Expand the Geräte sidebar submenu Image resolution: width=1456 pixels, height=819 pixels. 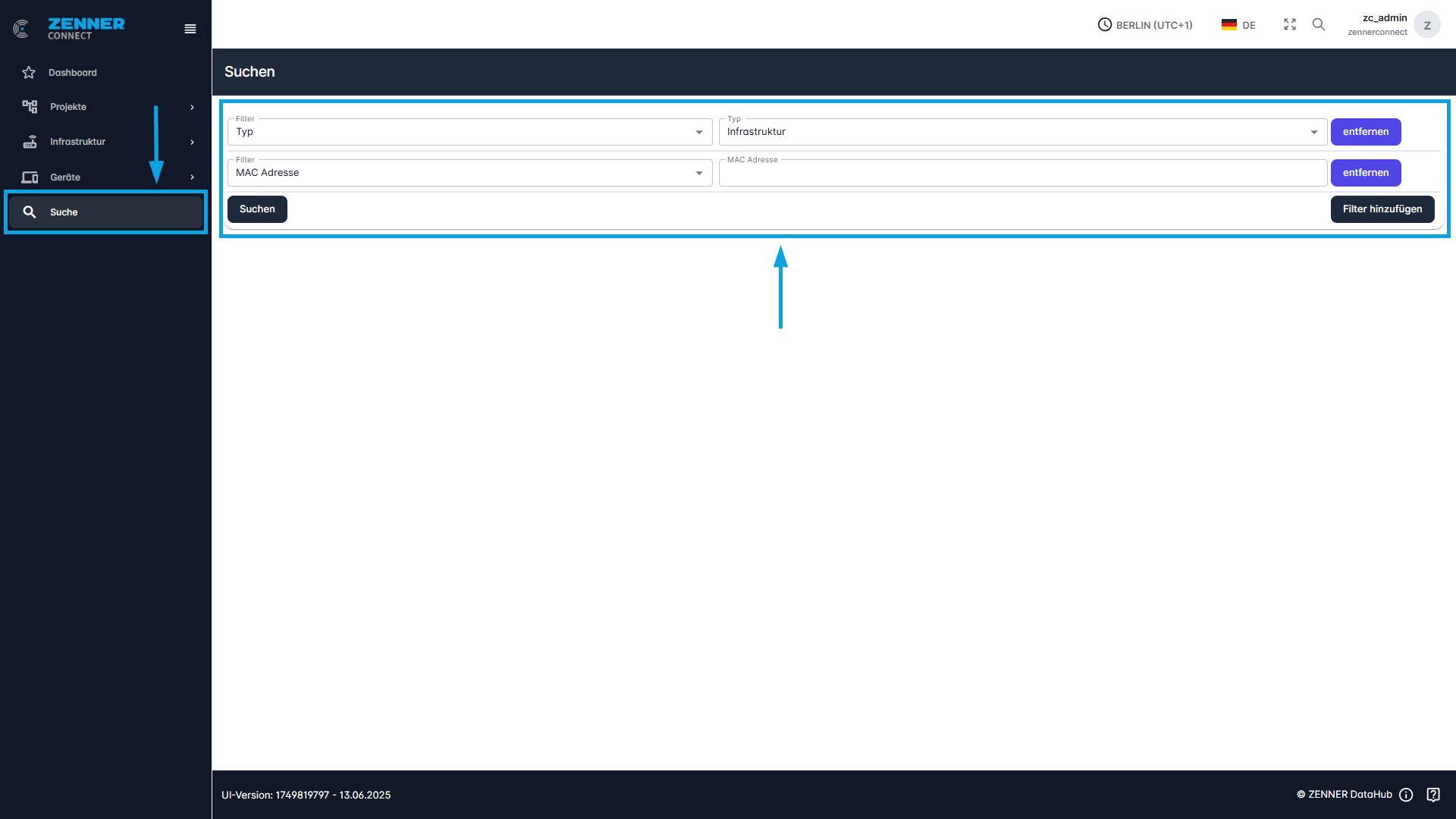pyautogui.click(x=192, y=177)
